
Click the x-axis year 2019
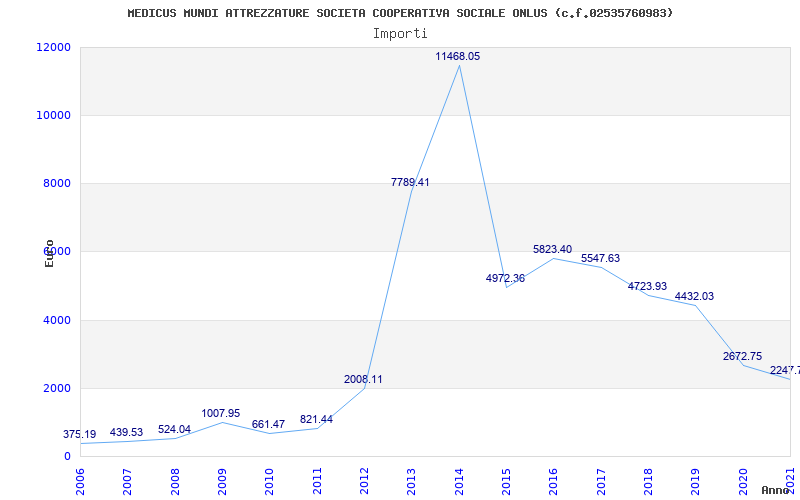(695, 482)
